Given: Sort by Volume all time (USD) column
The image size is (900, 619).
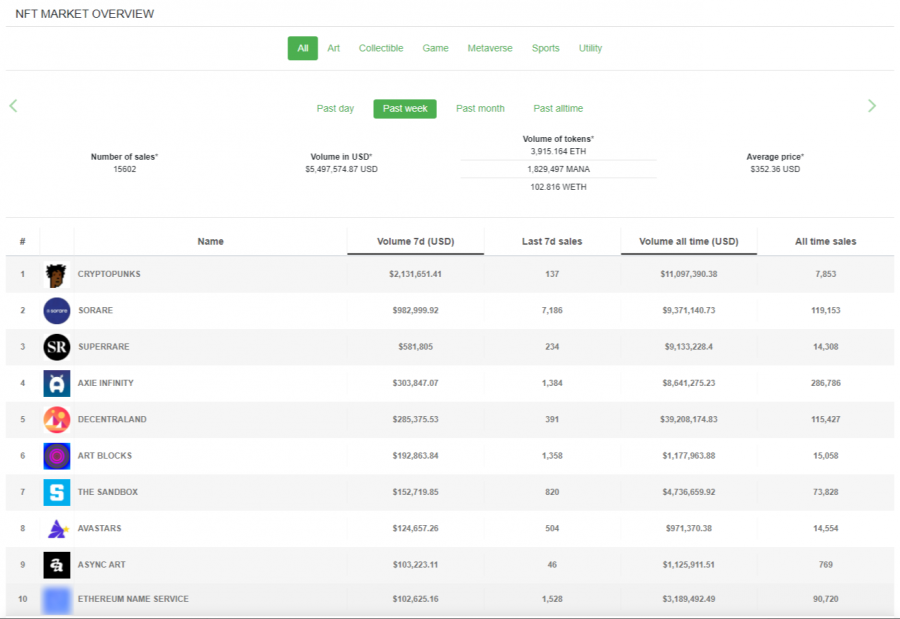Looking at the screenshot, I should 689,242.
